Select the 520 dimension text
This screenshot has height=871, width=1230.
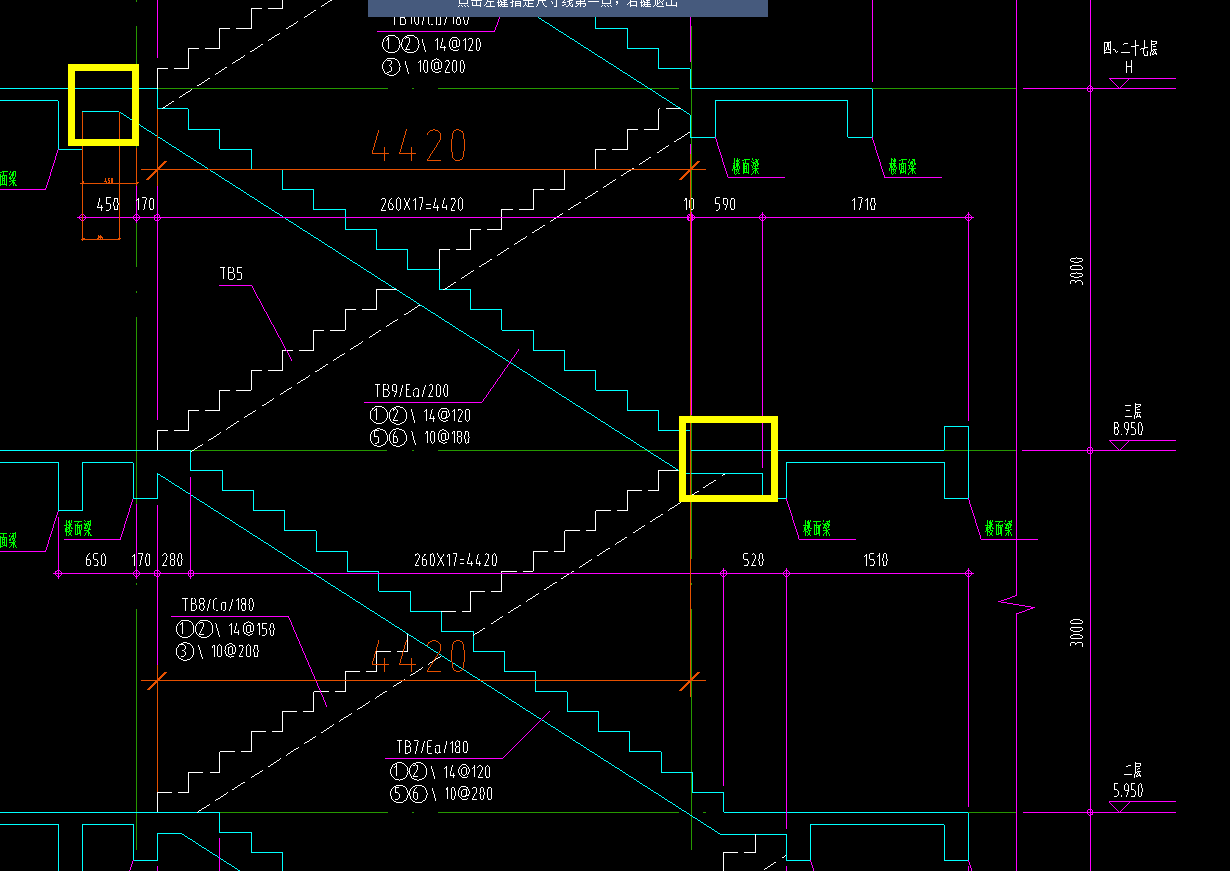tap(753, 560)
